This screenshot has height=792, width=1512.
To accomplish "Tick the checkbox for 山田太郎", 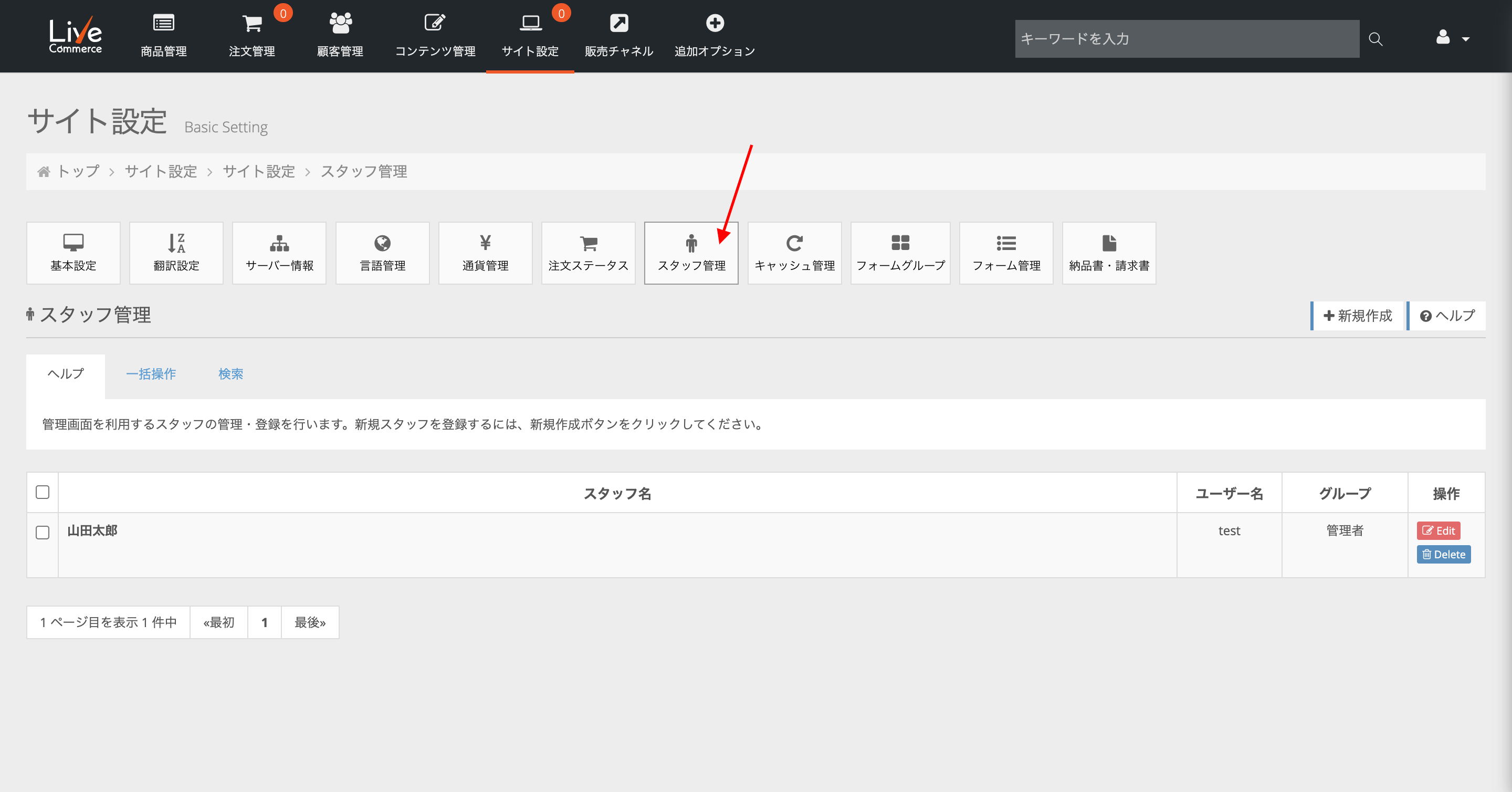I will [42, 533].
